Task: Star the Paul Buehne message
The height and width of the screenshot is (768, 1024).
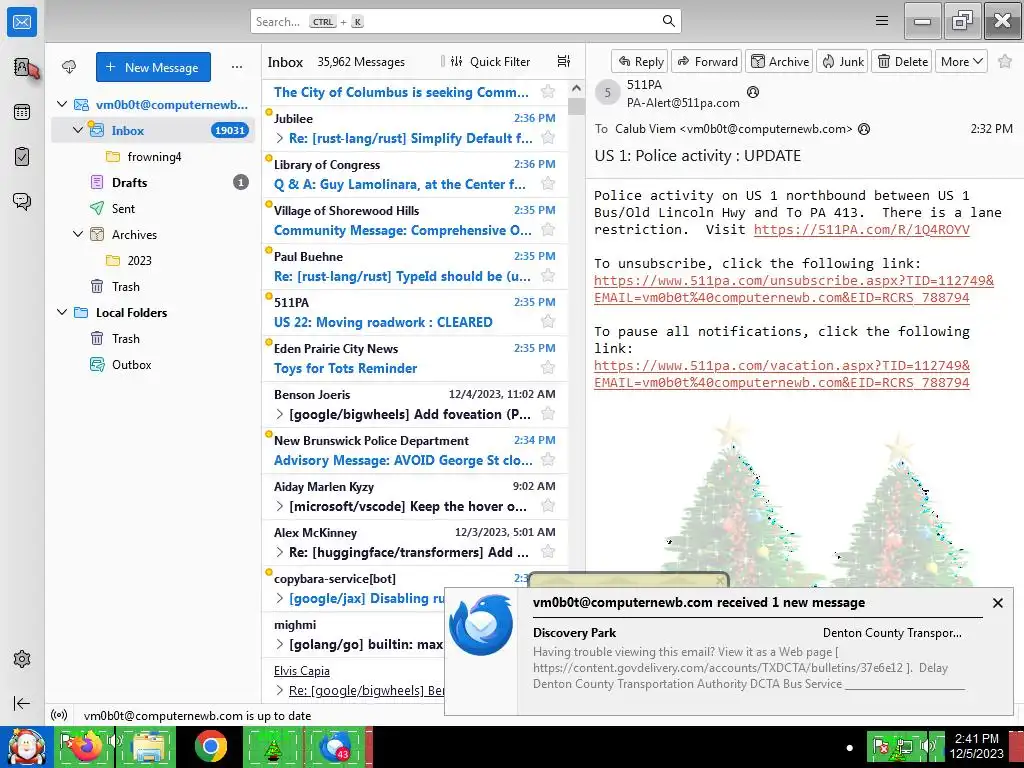Action: [x=548, y=276]
